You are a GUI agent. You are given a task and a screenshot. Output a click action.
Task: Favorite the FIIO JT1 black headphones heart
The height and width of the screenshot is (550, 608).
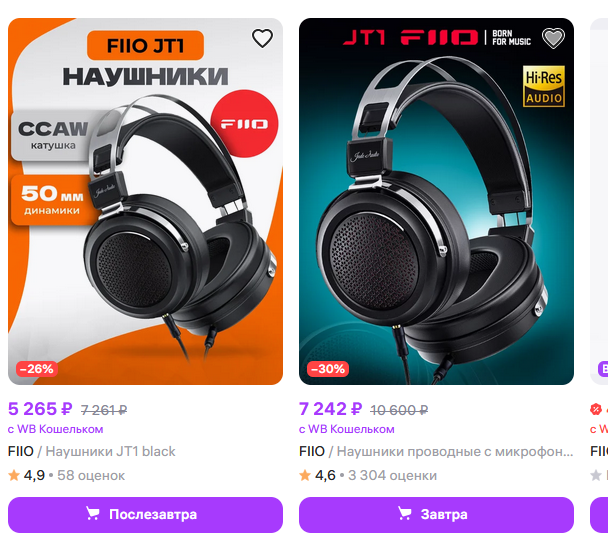click(x=263, y=38)
